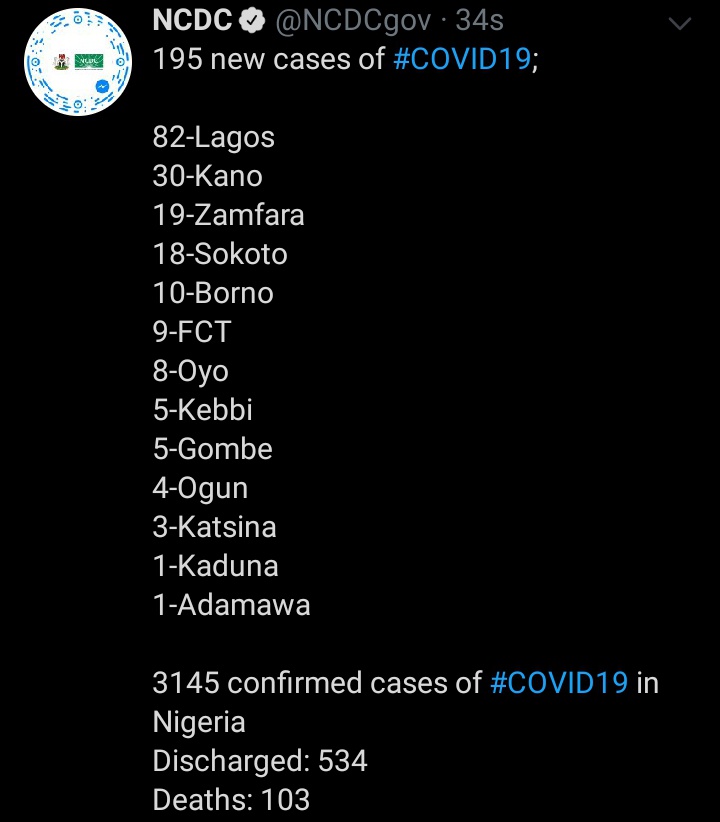The height and width of the screenshot is (822, 720).
Task: Click the '82-Lagos' line
Action: [x=213, y=137]
